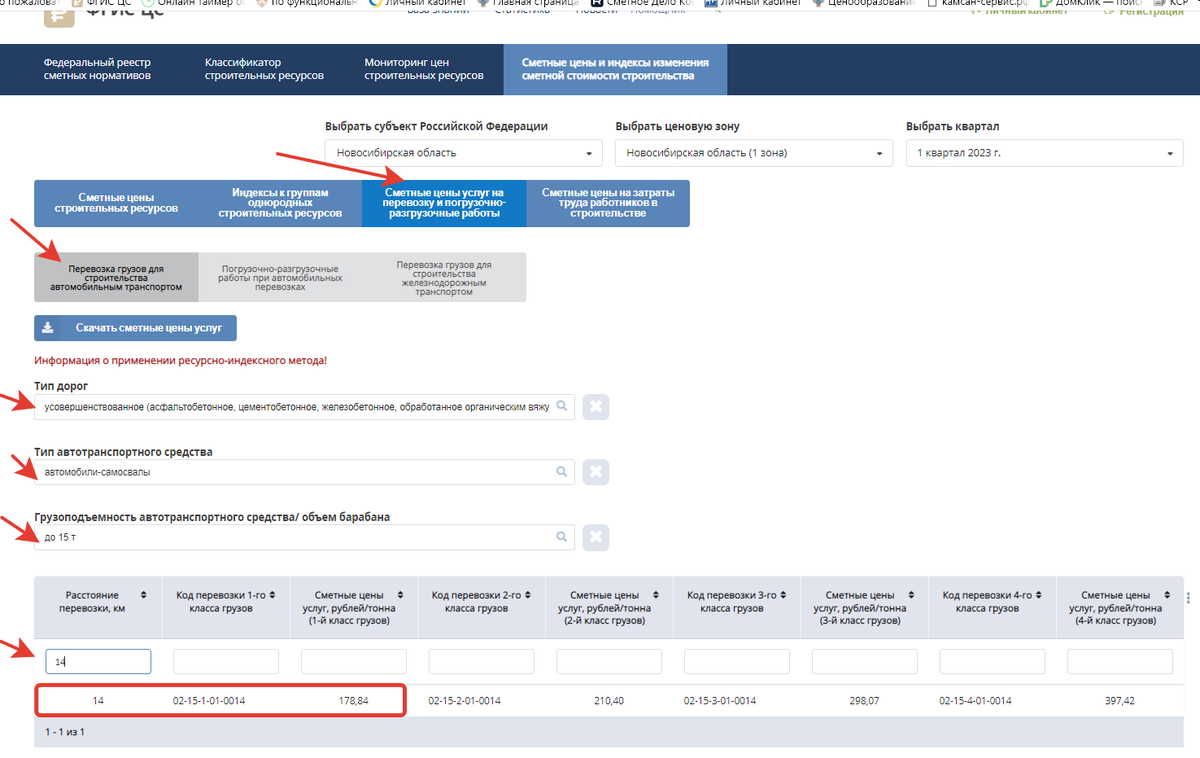Click Код перевозки 1-го класса filter field

click(x=226, y=661)
